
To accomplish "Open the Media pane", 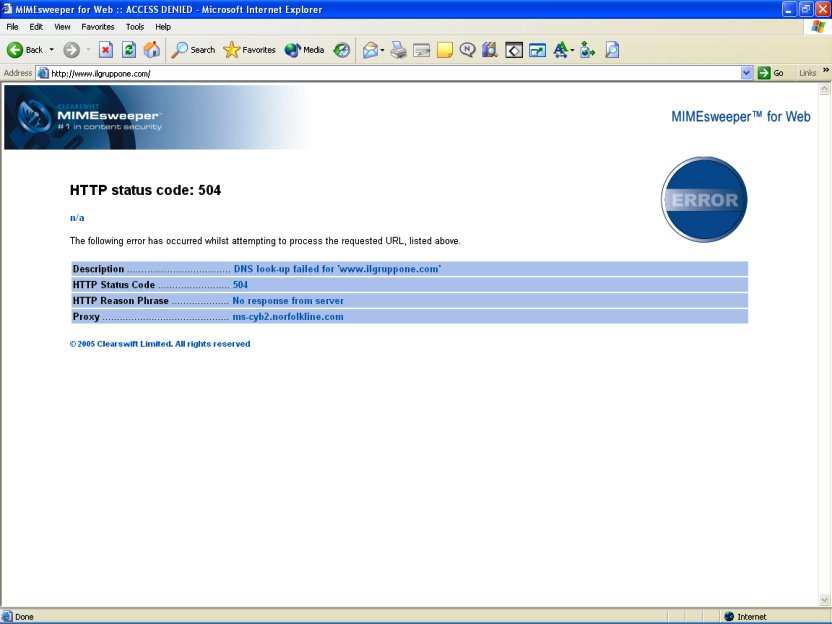I will click(305, 50).
